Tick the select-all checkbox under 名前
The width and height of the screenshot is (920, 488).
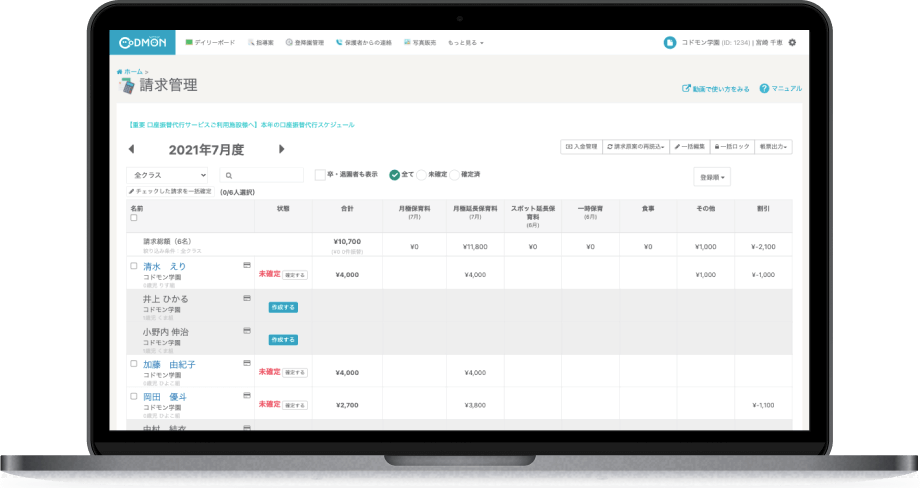134,217
